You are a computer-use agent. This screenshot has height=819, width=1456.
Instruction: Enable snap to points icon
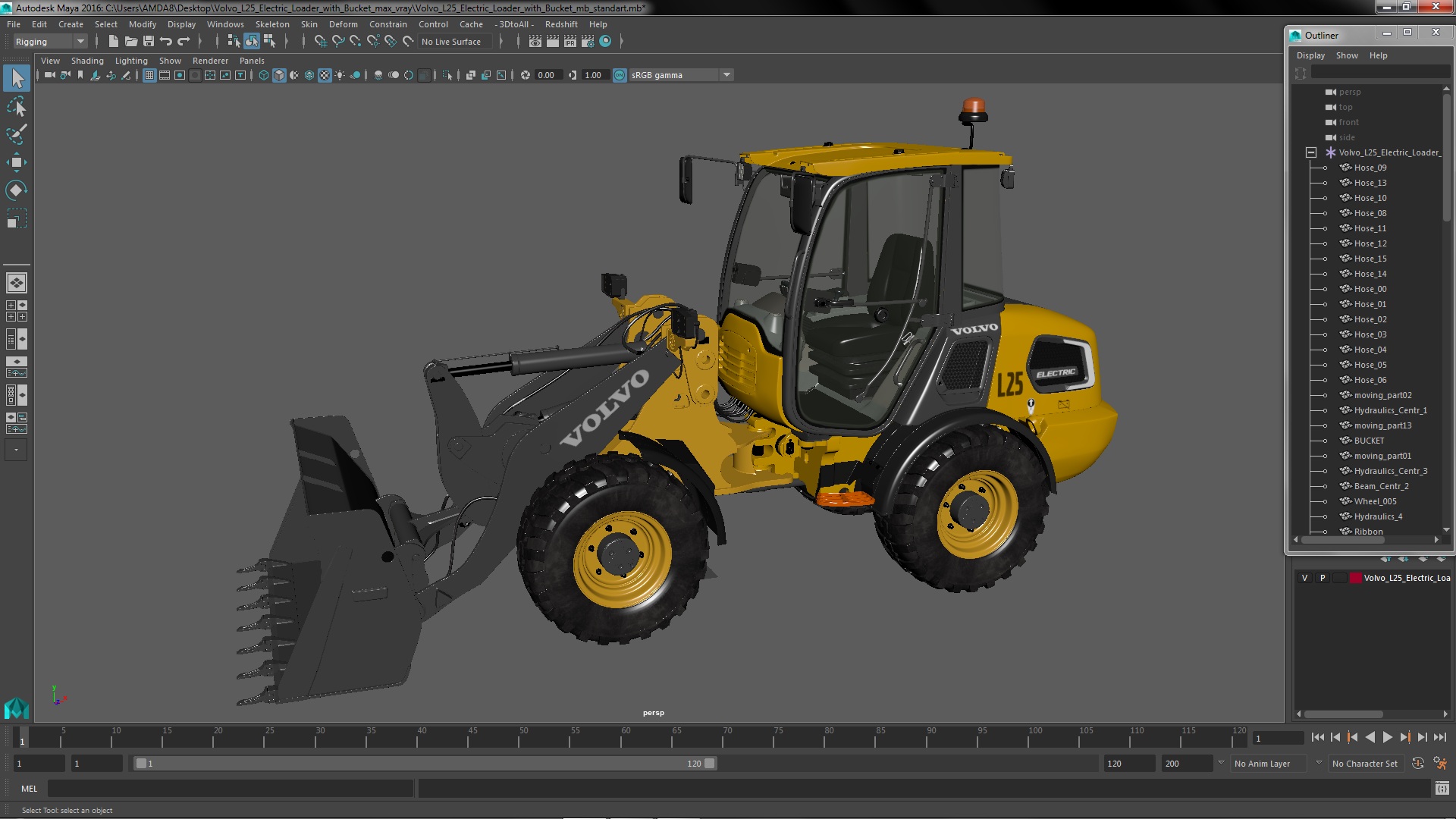(x=356, y=42)
